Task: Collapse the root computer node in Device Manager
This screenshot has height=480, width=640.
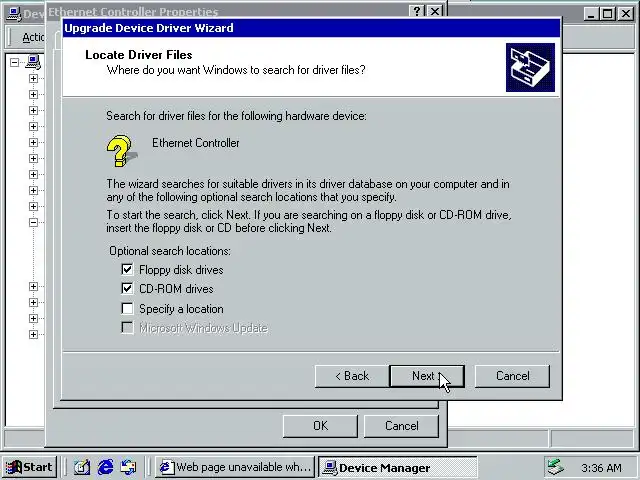Action: 15,62
